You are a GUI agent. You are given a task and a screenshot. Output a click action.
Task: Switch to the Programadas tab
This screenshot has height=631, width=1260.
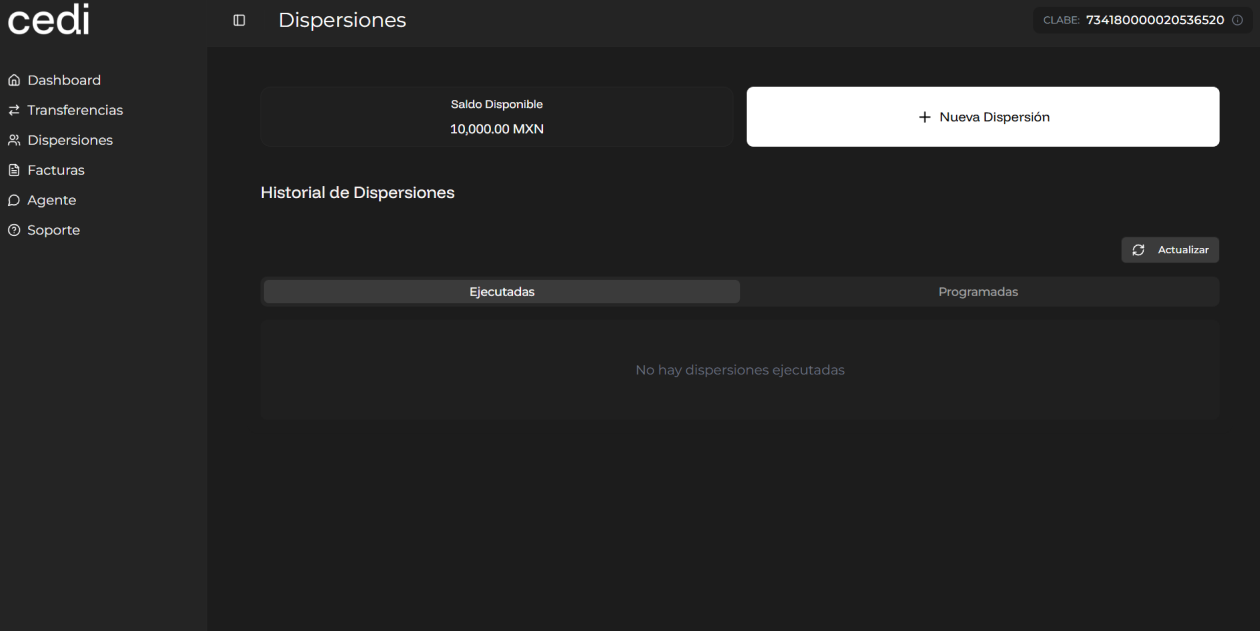978,292
